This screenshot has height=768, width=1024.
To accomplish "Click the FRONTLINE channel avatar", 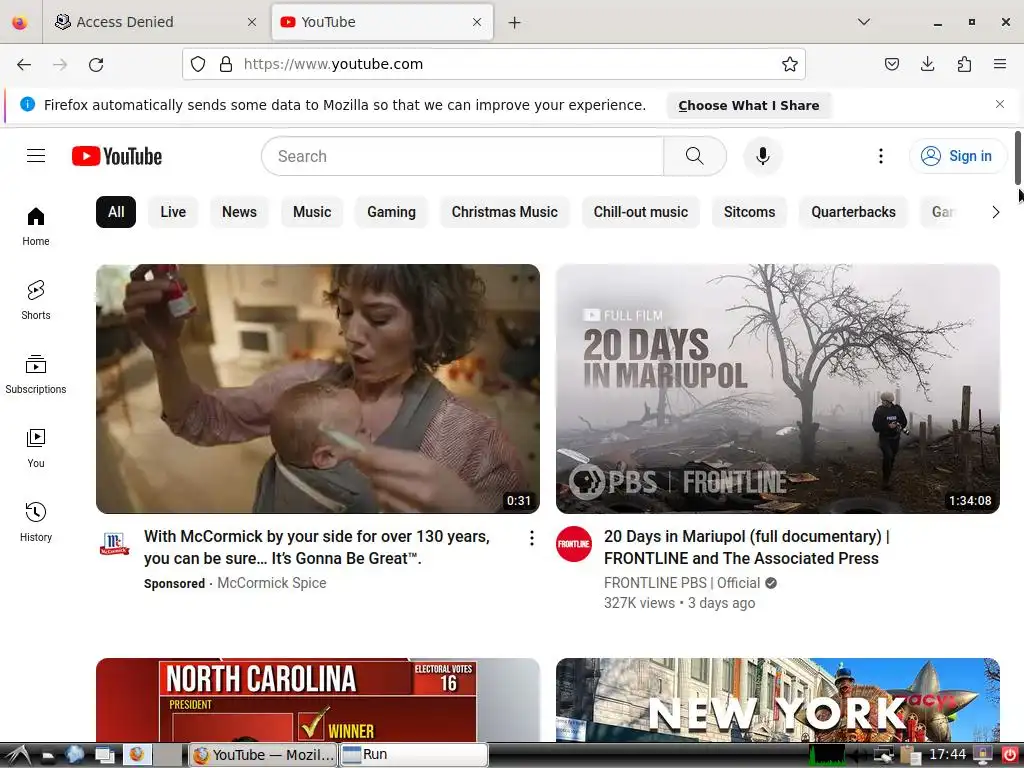I will click(574, 543).
